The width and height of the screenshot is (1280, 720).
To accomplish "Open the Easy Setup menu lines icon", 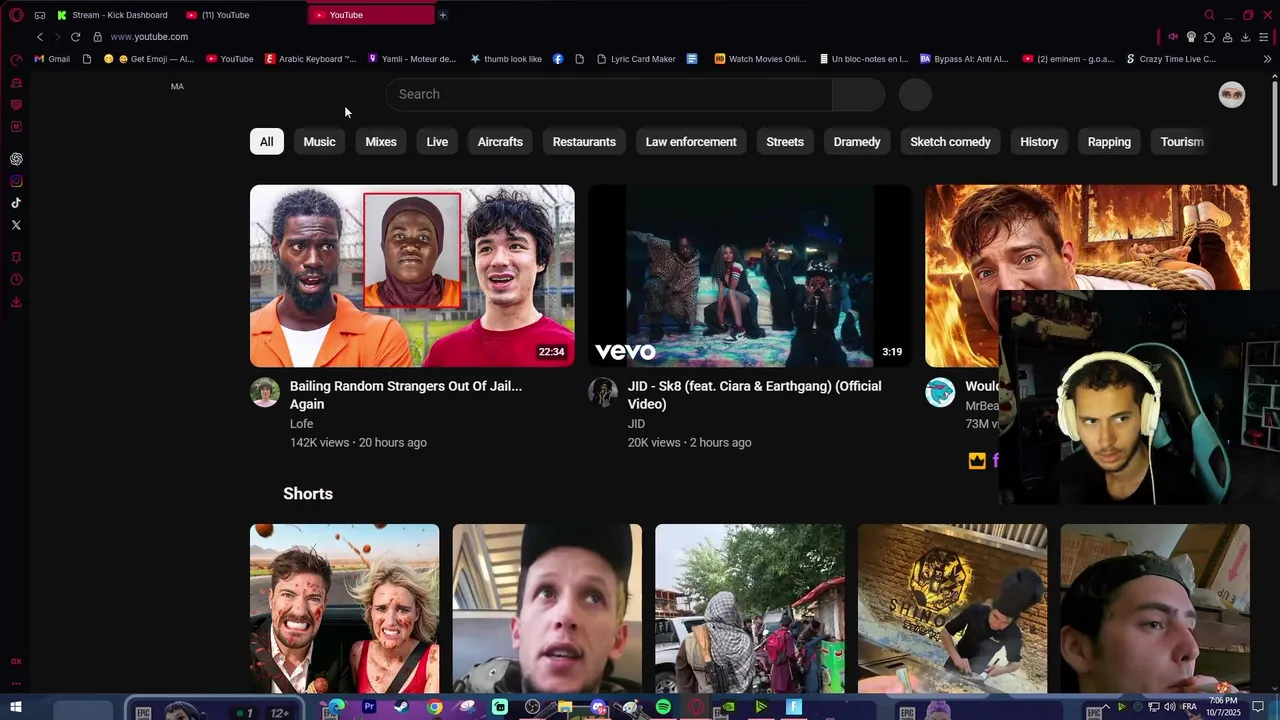I will pyautogui.click(x=1264, y=37).
